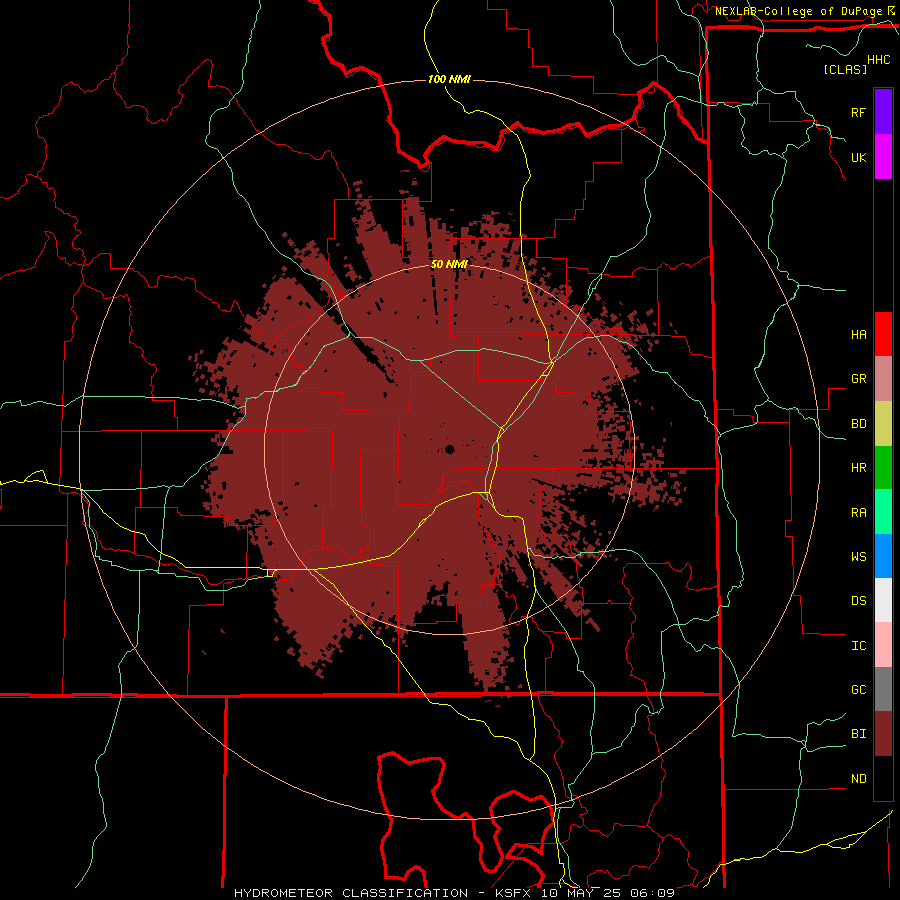Click the '[CLAS]' units label
The width and height of the screenshot is (900, 900).
point(845,69)
